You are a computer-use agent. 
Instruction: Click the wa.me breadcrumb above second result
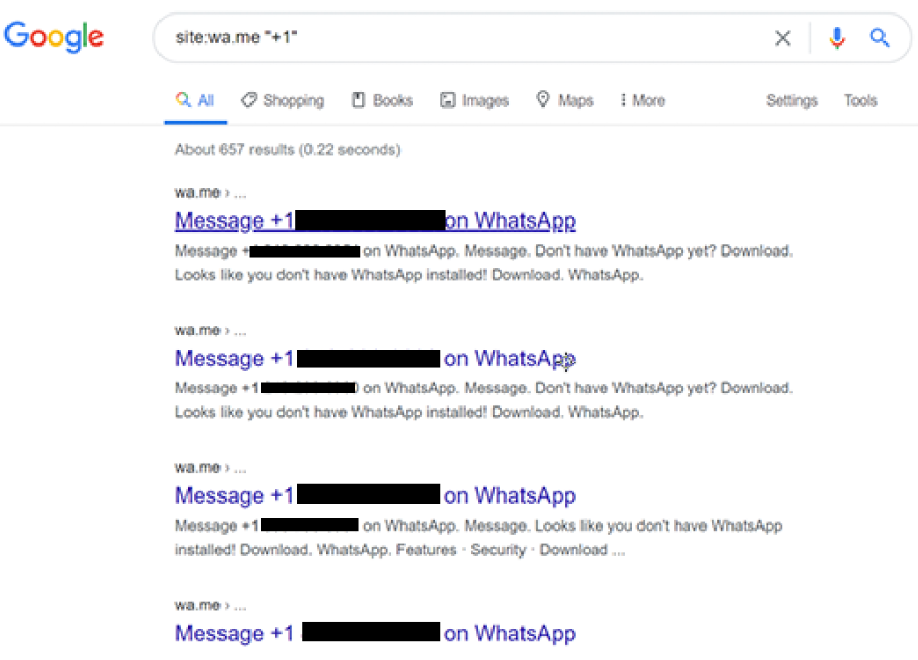tap(210, 330)
